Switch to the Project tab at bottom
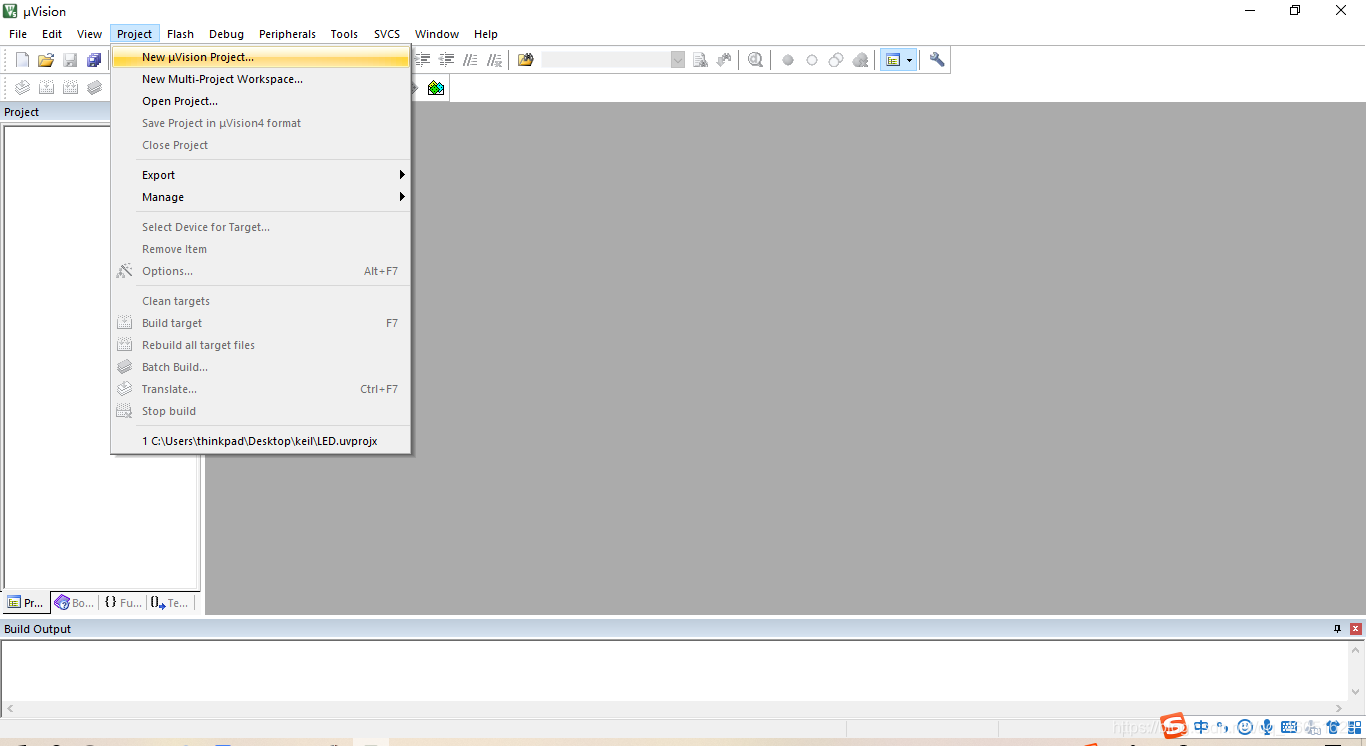The height and width of the screenshot is (746, 1366). (x=26, y=603)
